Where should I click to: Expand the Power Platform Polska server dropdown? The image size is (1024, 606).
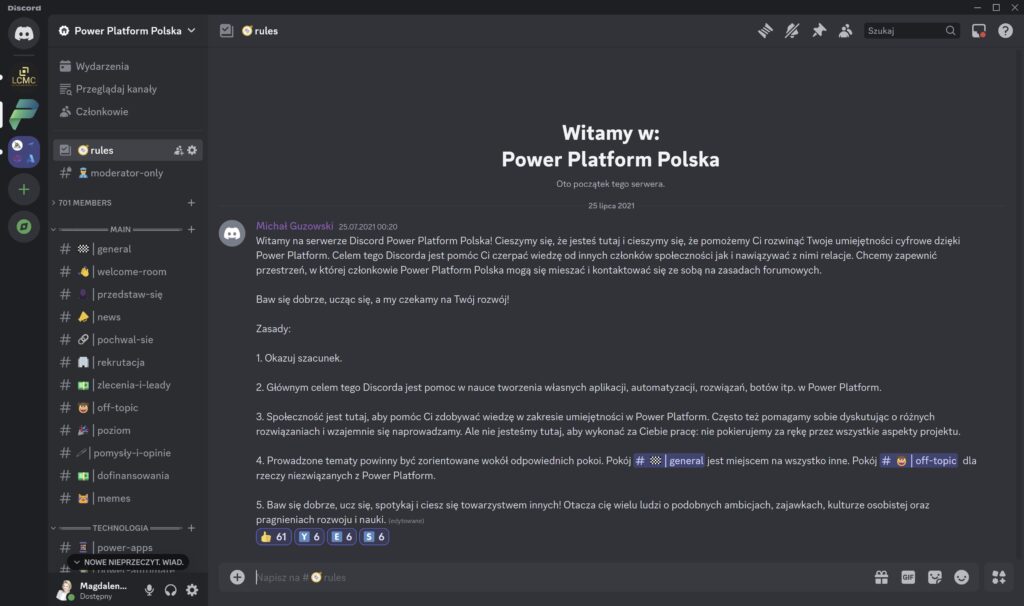191,31
